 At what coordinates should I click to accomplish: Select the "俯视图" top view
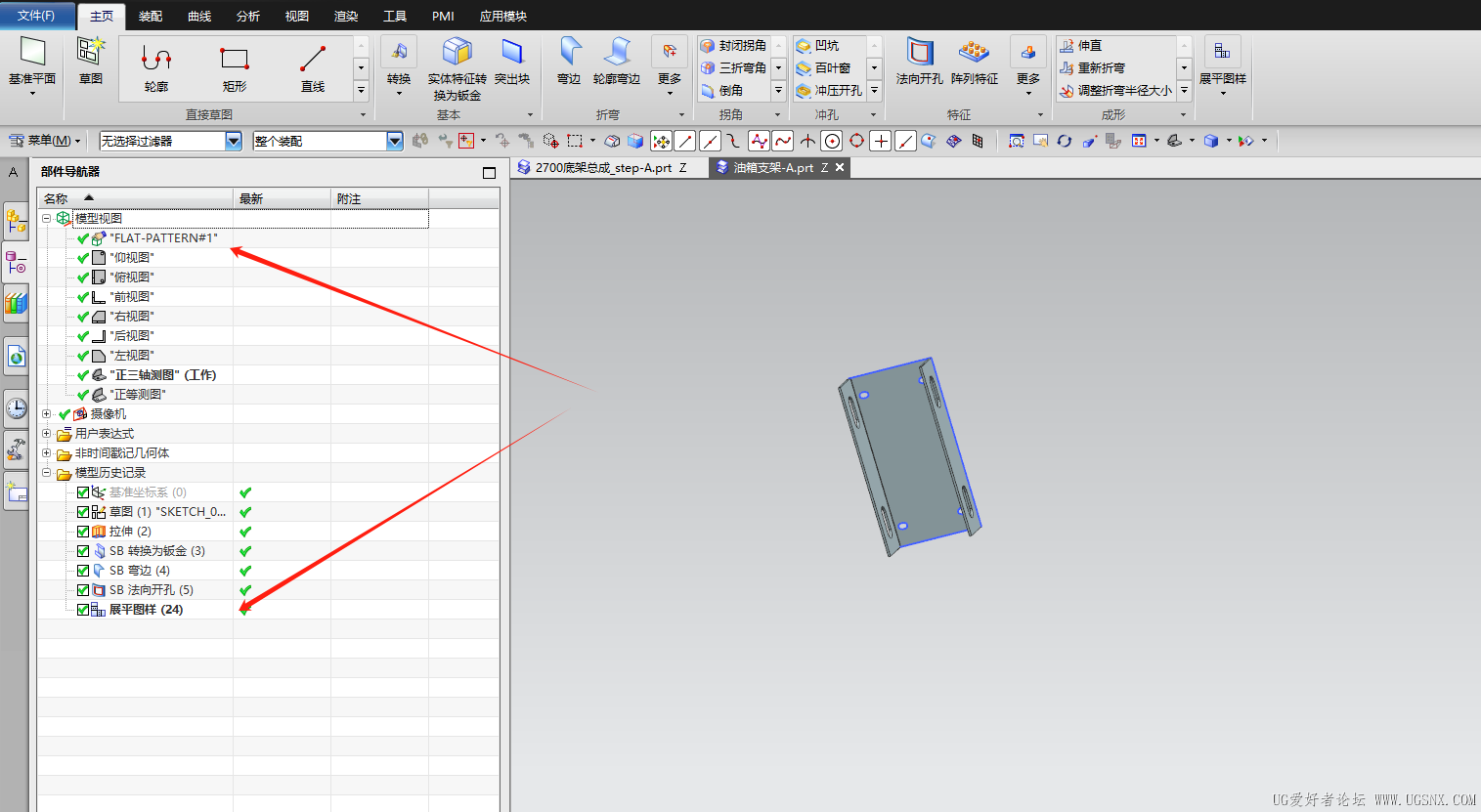[x=132, y=278]
